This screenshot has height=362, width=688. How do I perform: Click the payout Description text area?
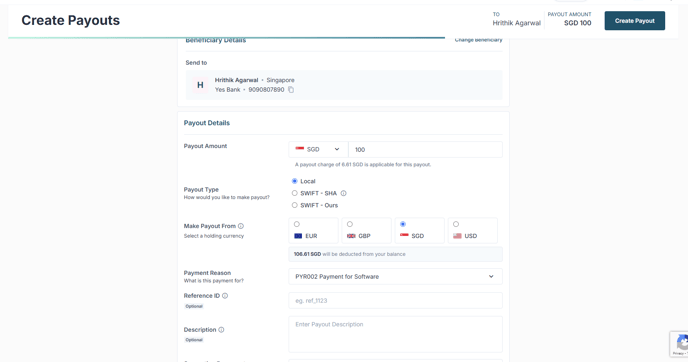395,334
